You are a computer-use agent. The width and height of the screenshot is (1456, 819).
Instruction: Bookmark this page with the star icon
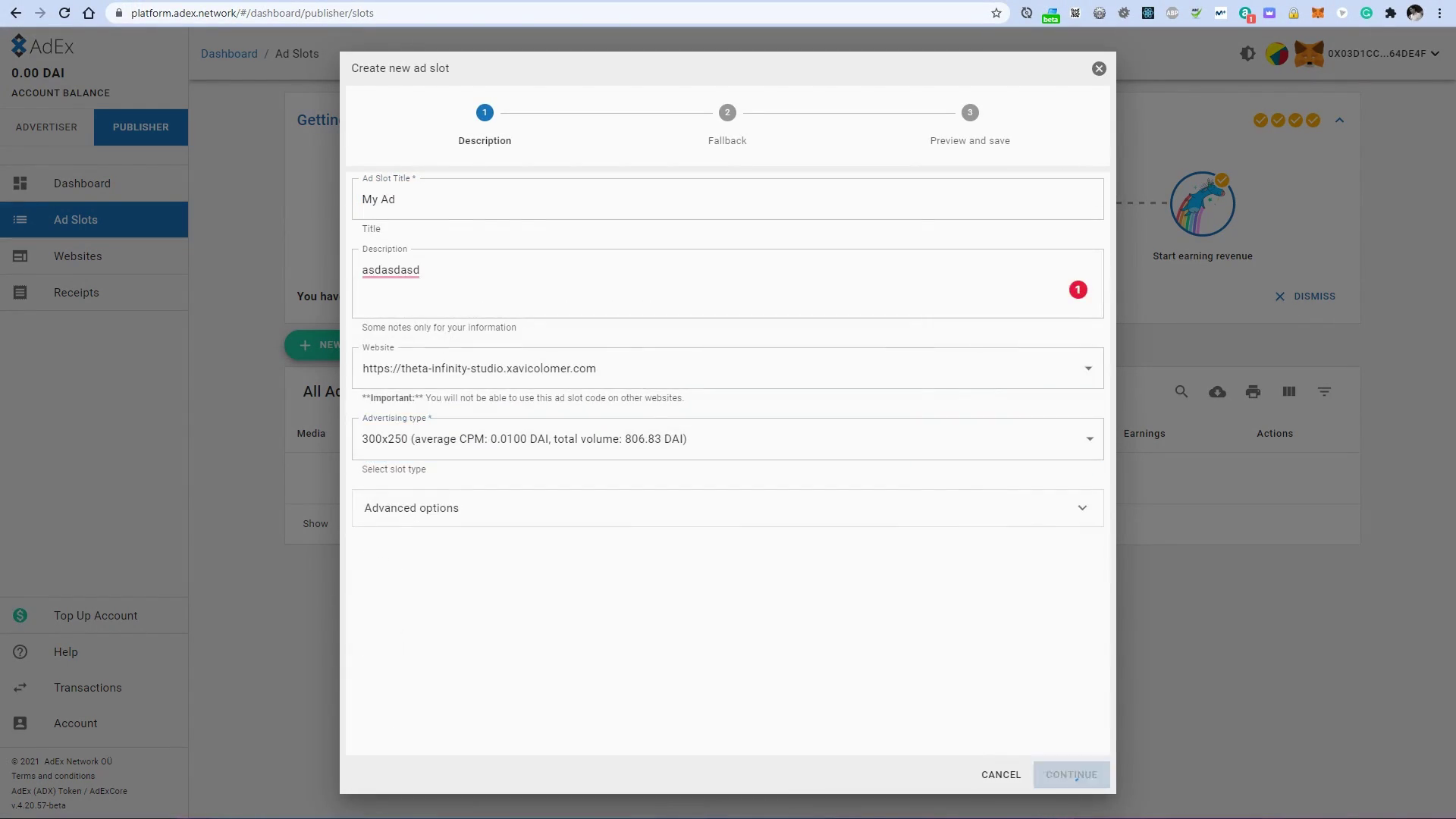(996, 13)
